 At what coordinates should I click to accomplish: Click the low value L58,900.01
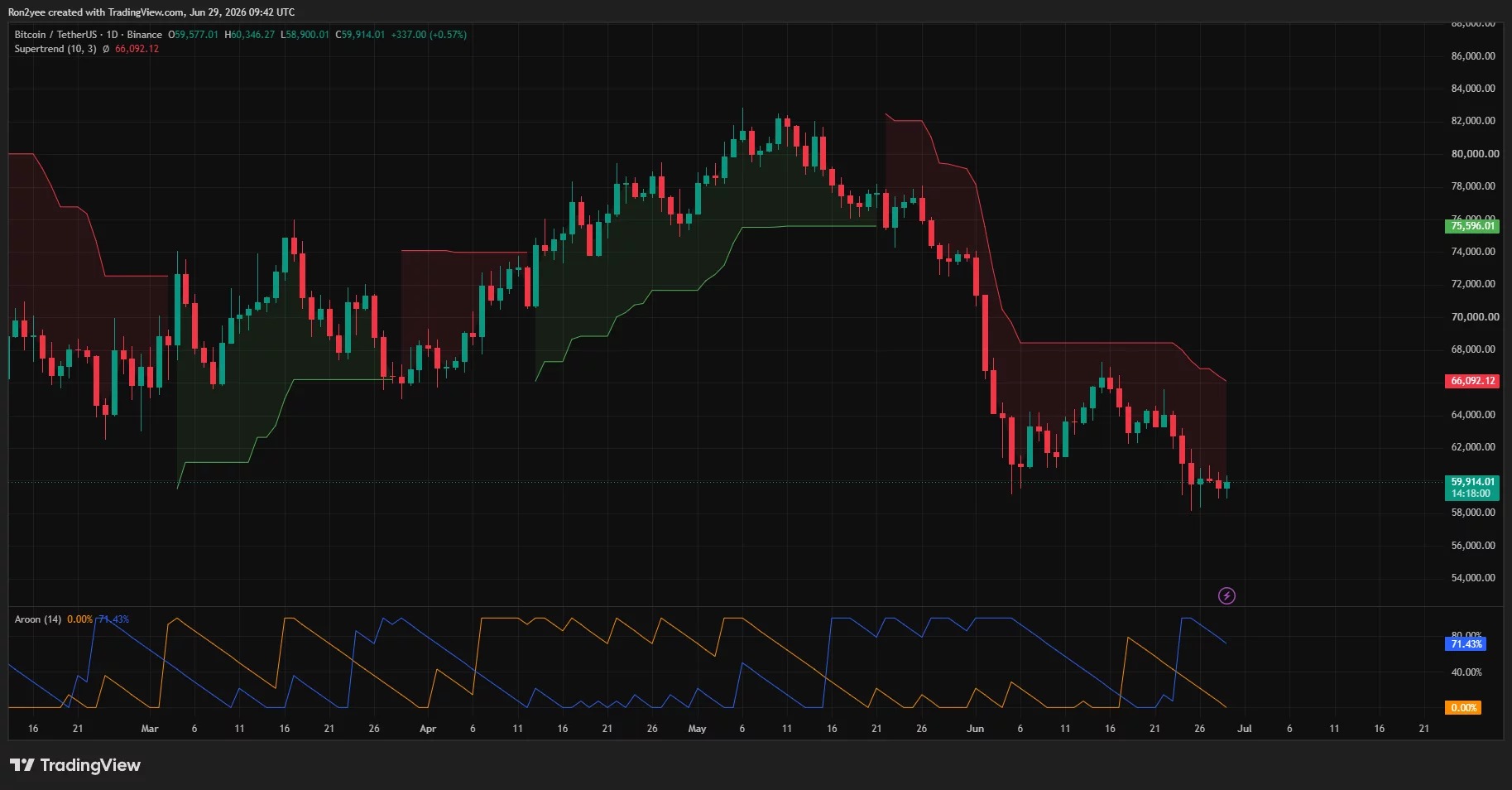click(305, 35)
